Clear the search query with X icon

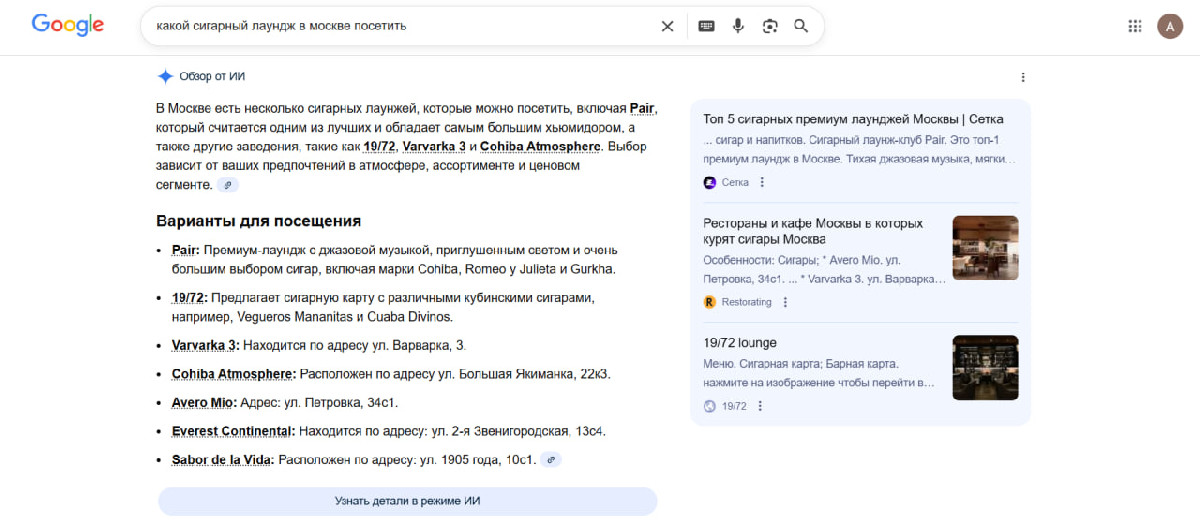click(x=667, y=26)
